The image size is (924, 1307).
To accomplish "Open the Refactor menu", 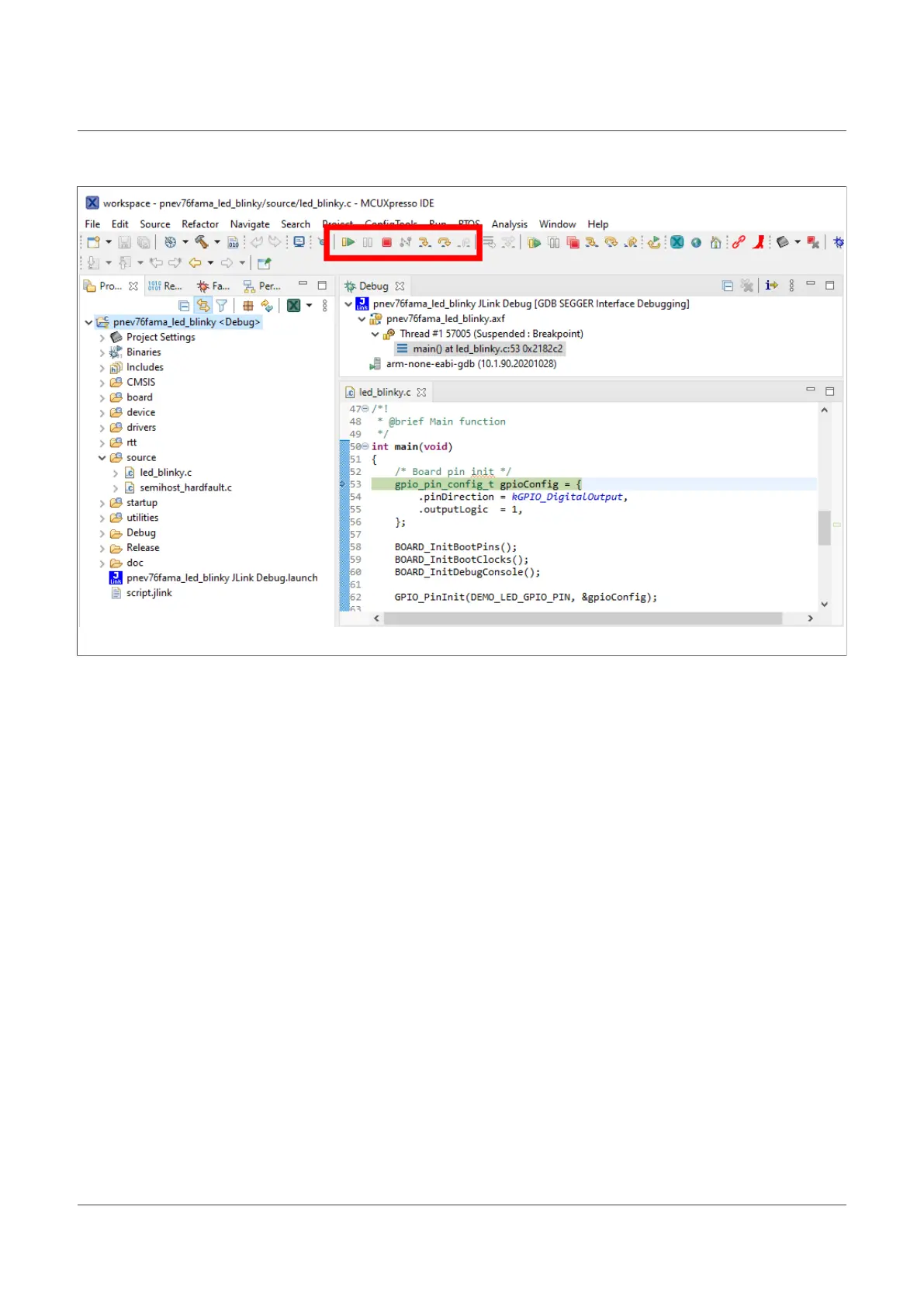I will click(200, 224).
